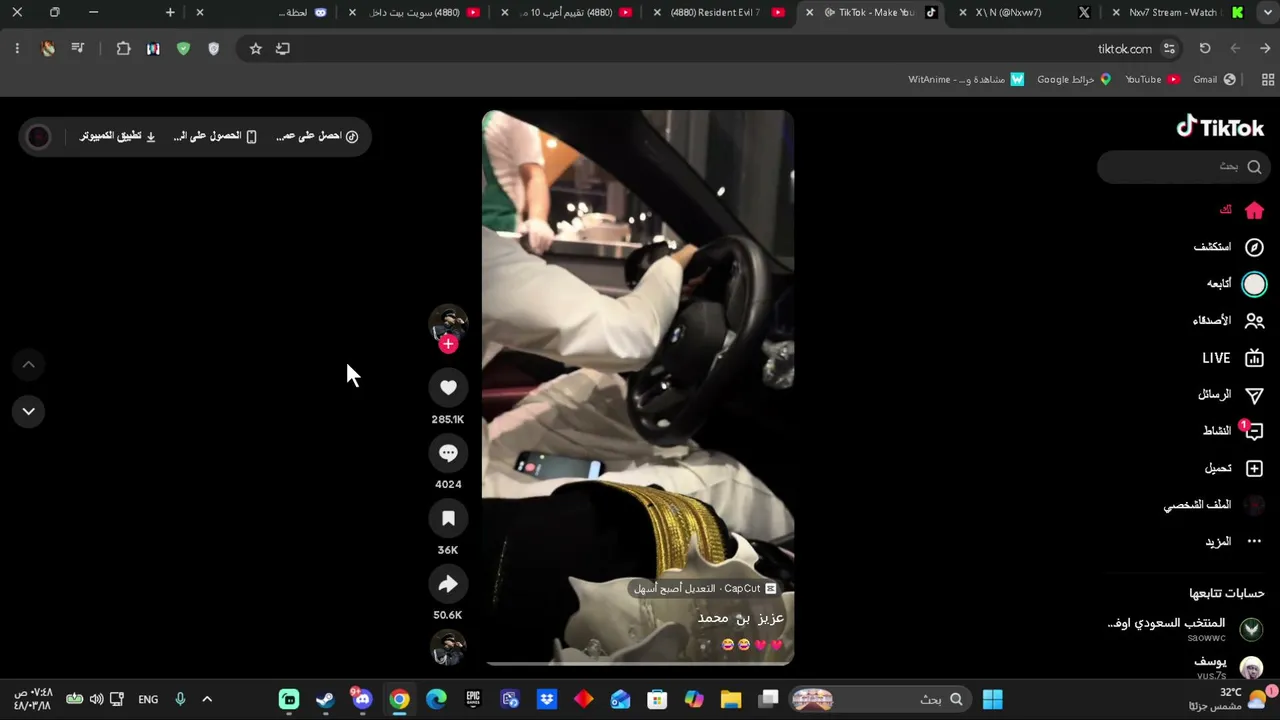Expand the More (المزيد) menu
This screenshot has width=1280, height=720.
pos(1233,542)
